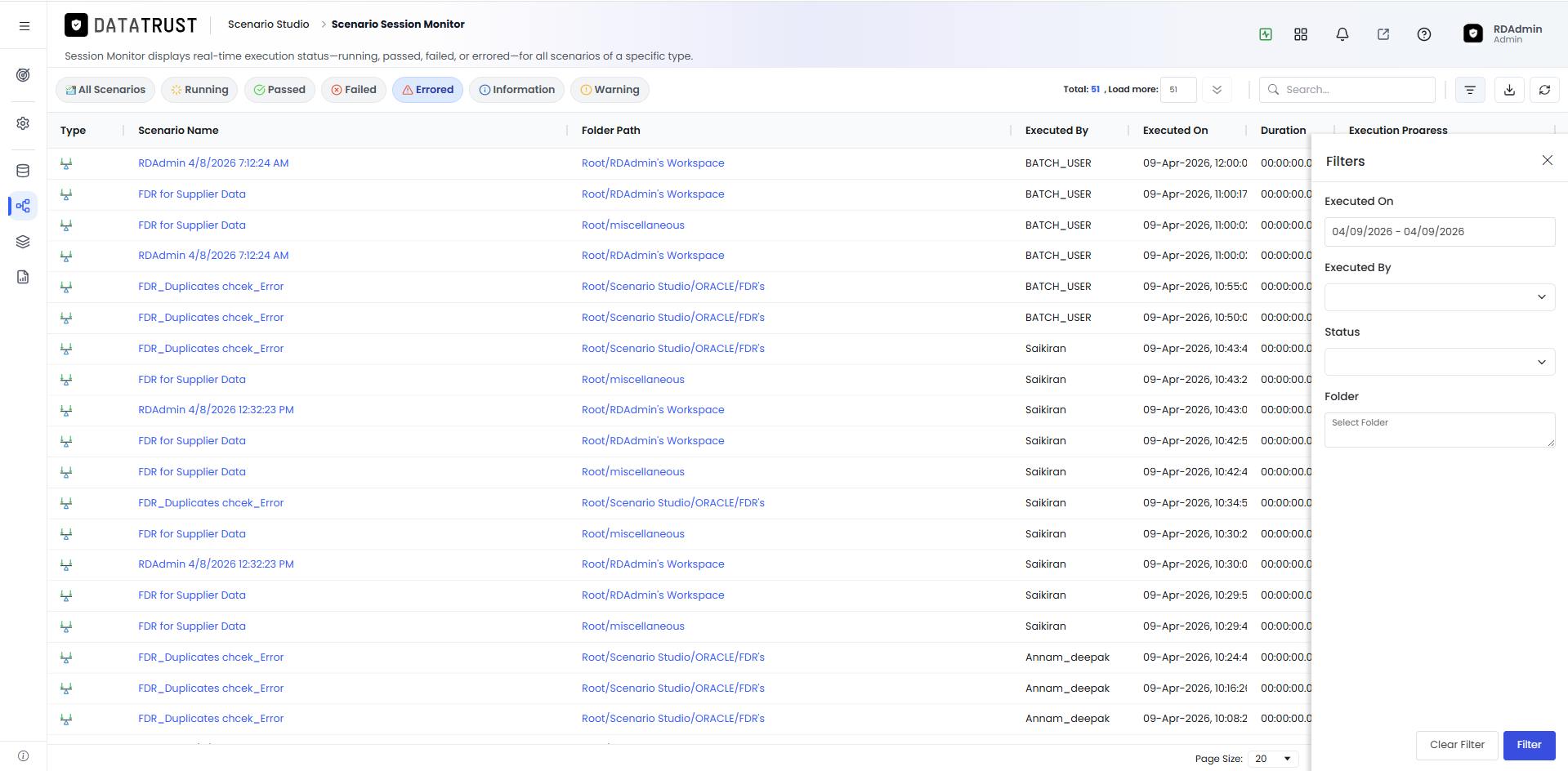Open the help question mark icon
This screenshot has height=771, width=1568.
pos(1424,34)
